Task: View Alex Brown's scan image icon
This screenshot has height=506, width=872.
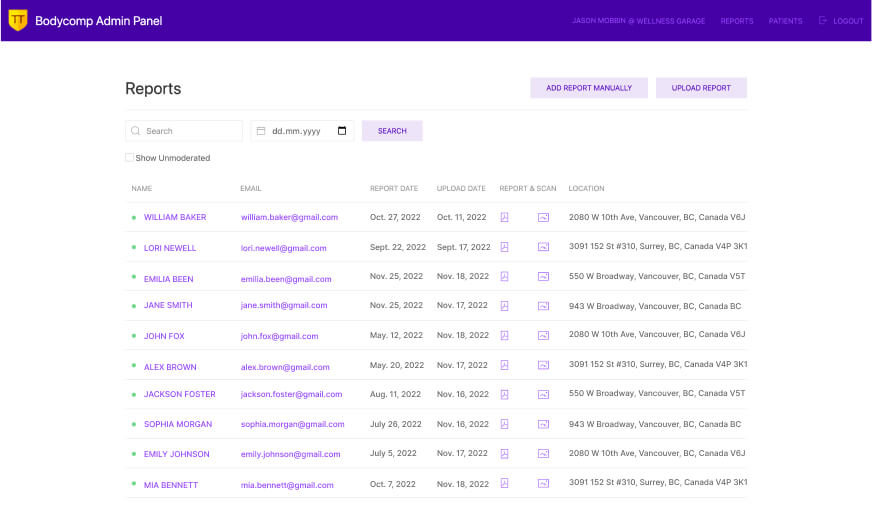Action: coord(543,366)
